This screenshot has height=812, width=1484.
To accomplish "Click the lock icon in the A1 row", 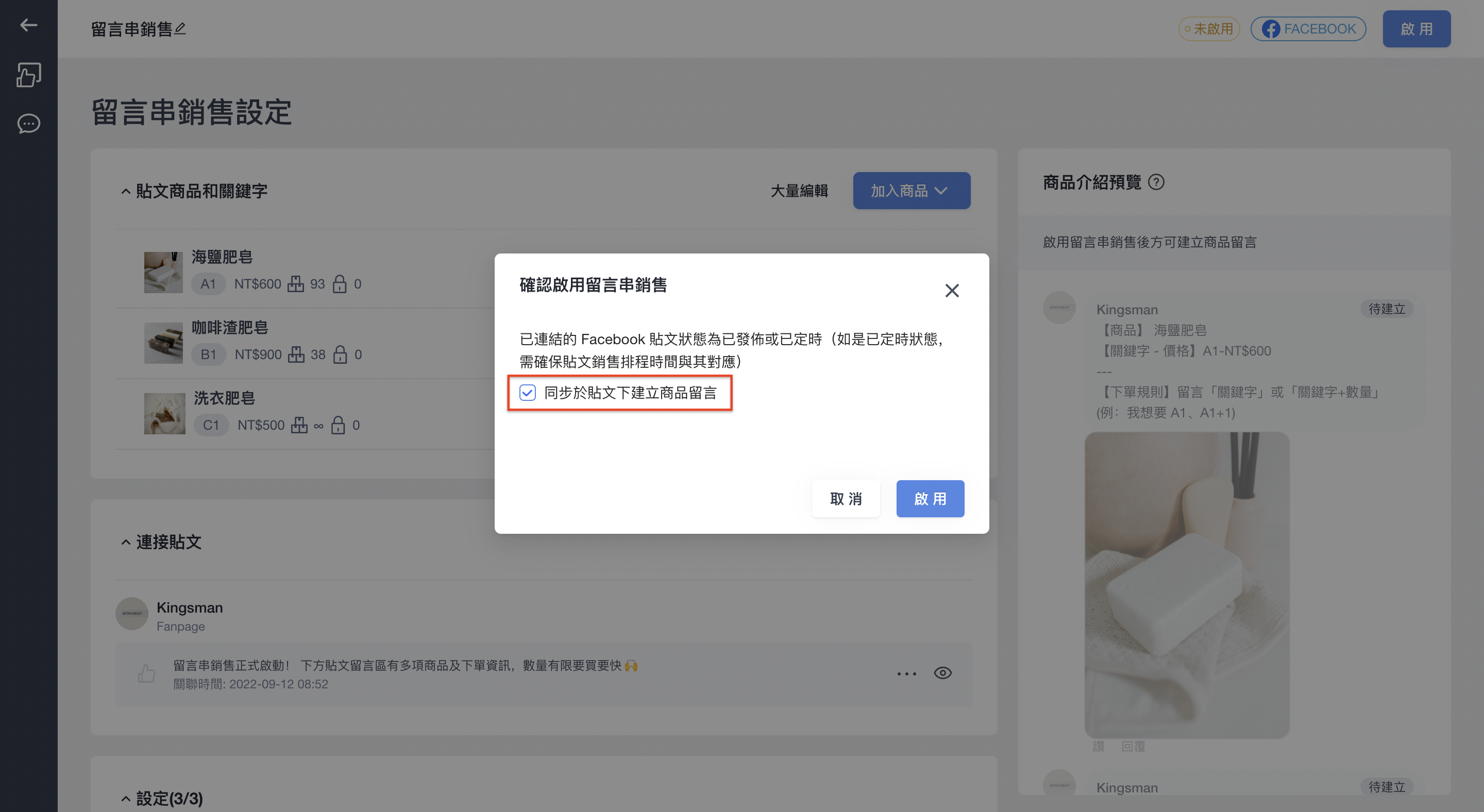I will (x=340, y=284).
